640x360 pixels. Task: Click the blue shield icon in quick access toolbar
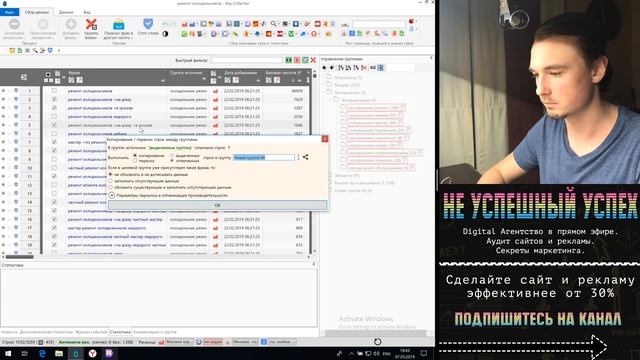pyautogui.click(x=50, y=51)
